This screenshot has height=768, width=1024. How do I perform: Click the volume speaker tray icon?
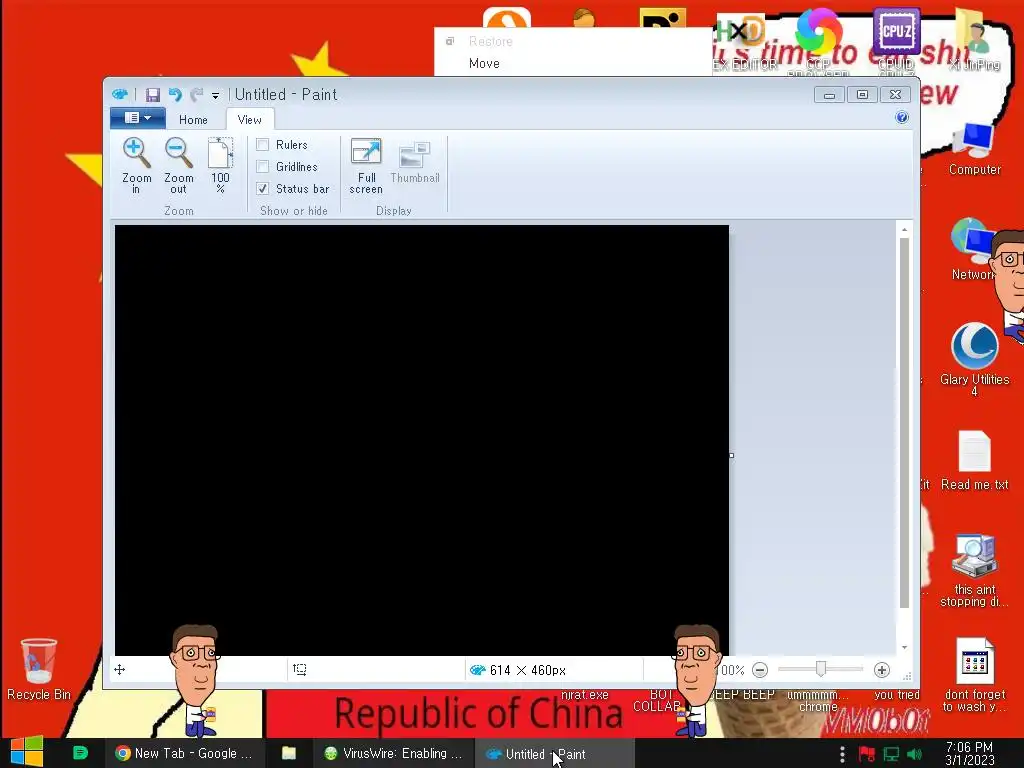pyautogui.click(x=914, y=755)
